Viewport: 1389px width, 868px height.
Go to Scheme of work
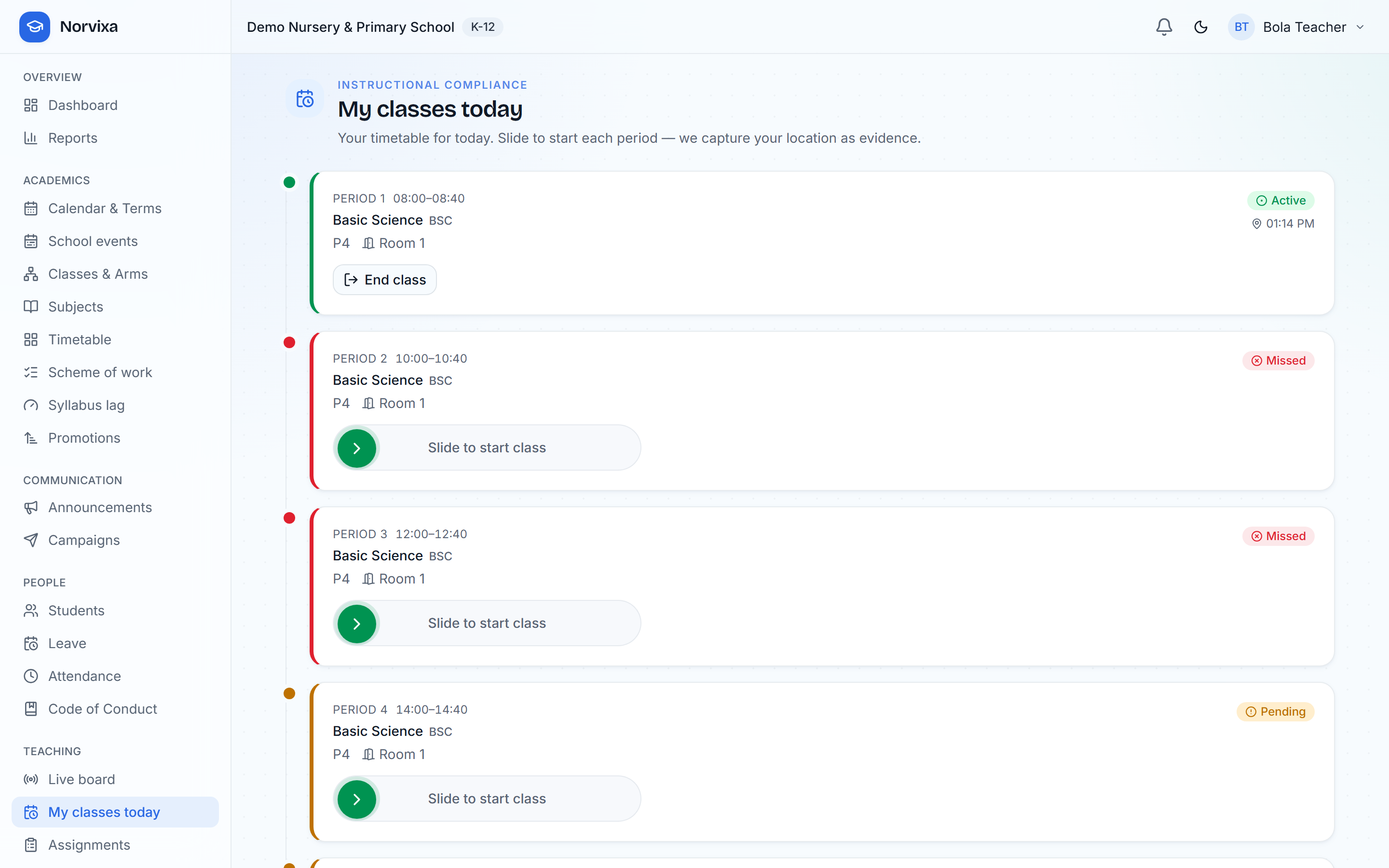pos(115,373)
